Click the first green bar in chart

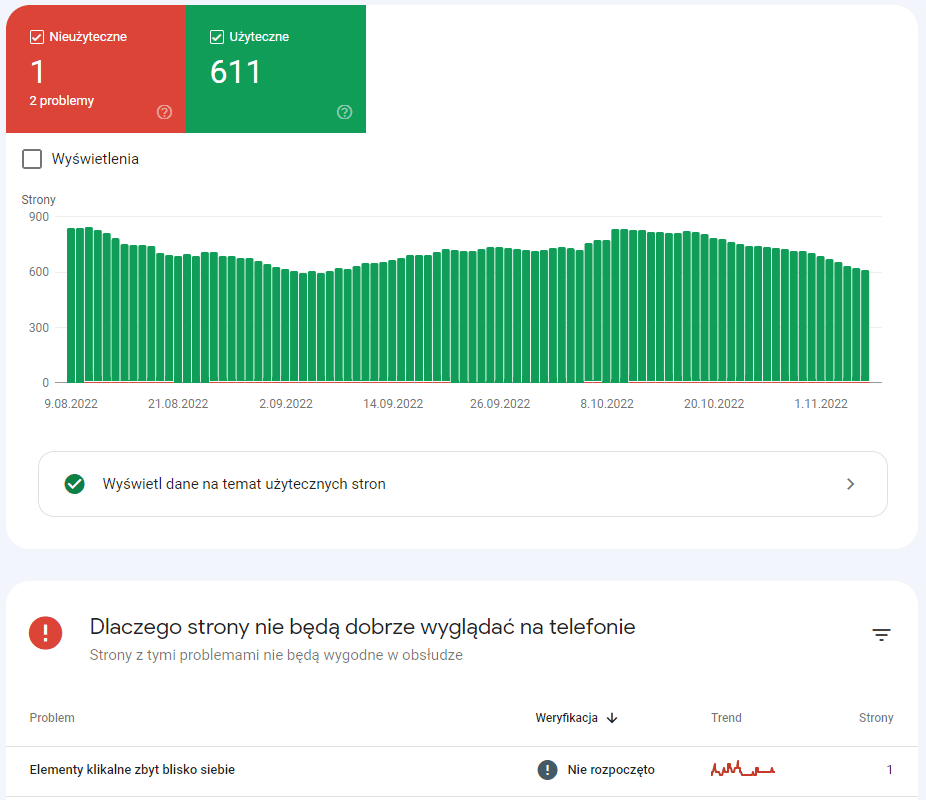point(71,305)
